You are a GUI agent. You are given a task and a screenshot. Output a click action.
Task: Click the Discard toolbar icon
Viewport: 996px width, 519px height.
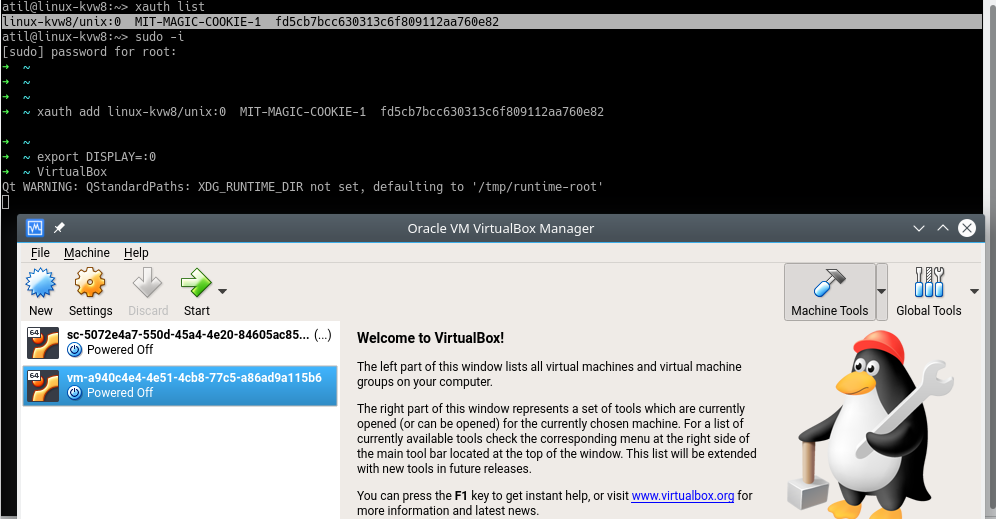pyautogui.click(x=147, y=283)
